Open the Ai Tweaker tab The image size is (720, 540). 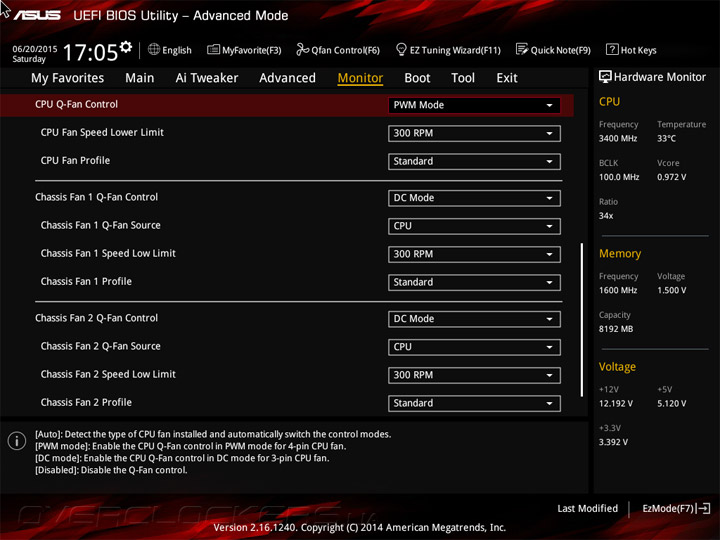pos(207,78)
